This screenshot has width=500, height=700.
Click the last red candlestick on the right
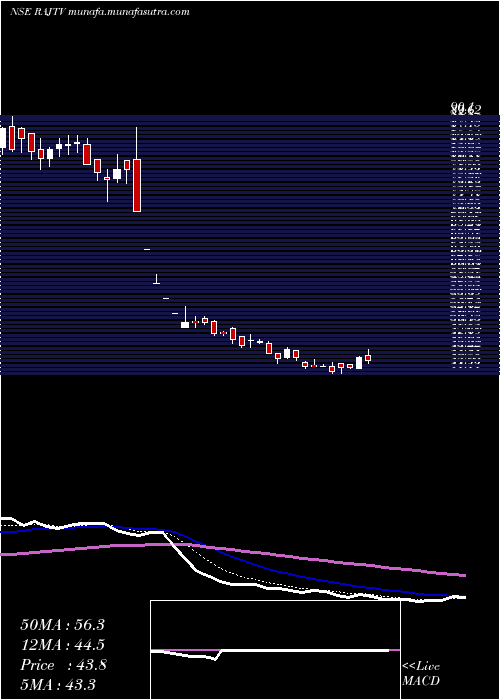pos(368,357)
